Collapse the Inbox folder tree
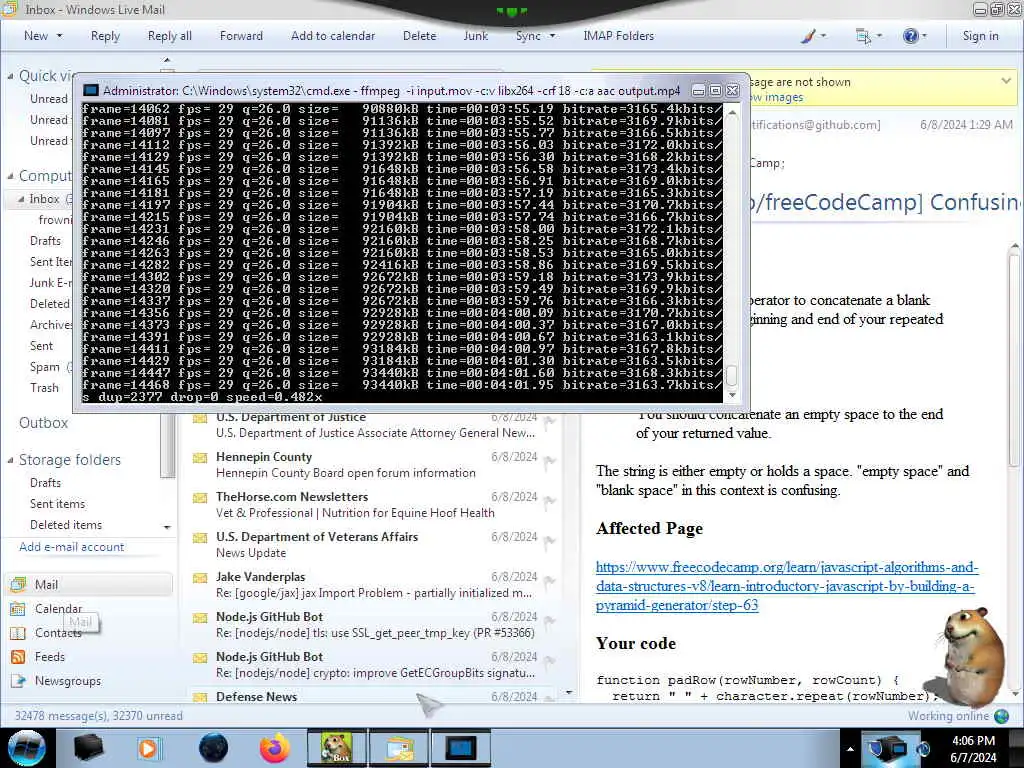Viewport: 1024px width, 768px height. [21, 199]
